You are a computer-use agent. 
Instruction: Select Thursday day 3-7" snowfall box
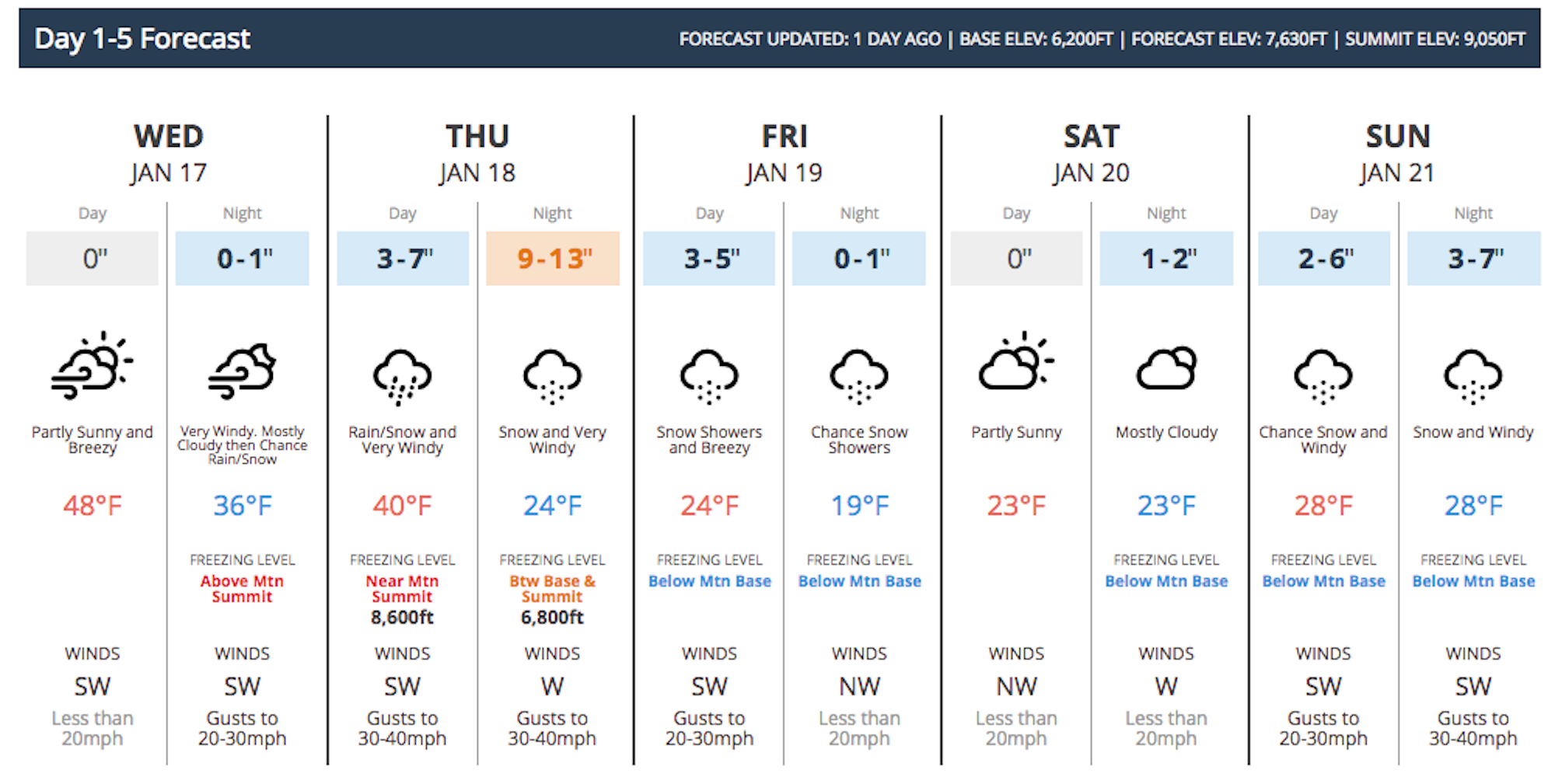[x=403, y=259]
